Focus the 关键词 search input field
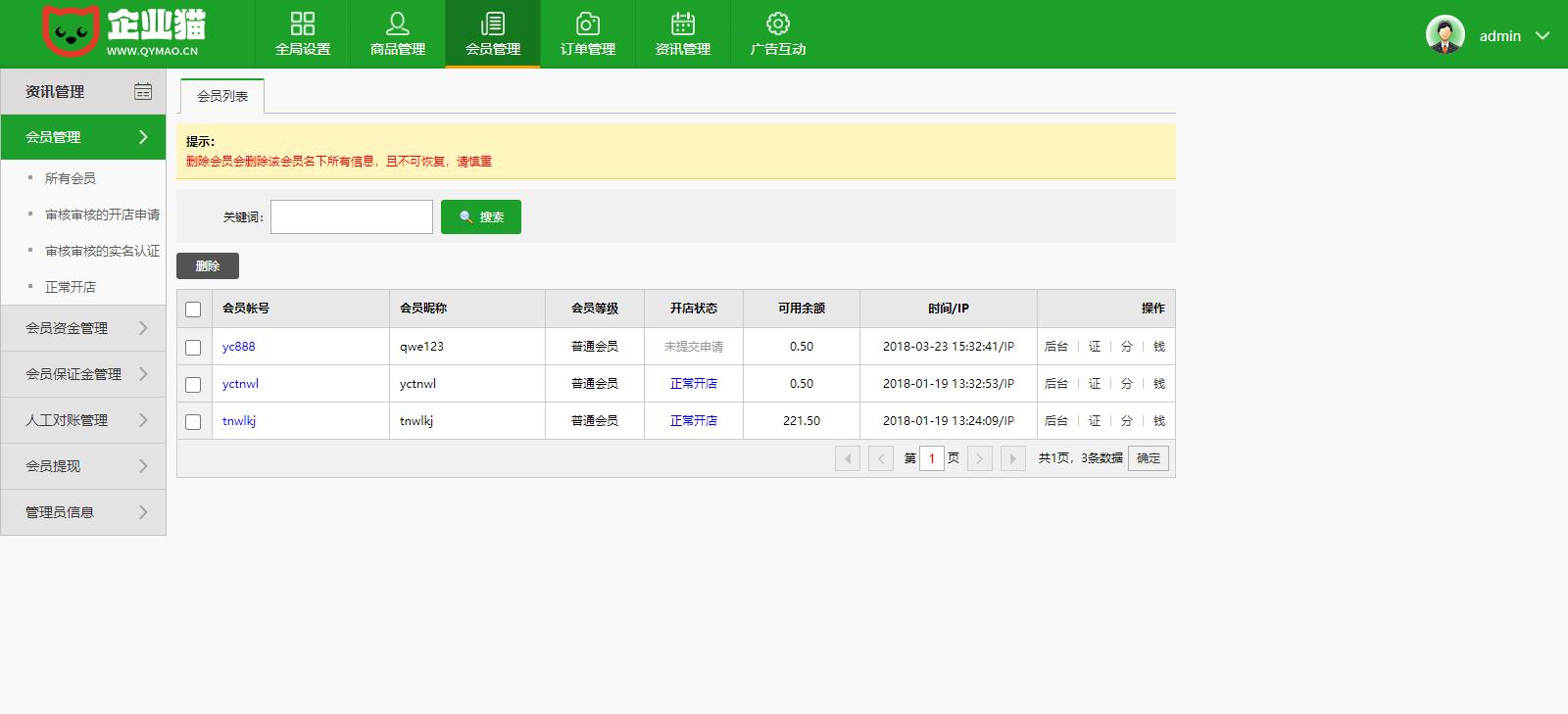 [x=351, y=217]
